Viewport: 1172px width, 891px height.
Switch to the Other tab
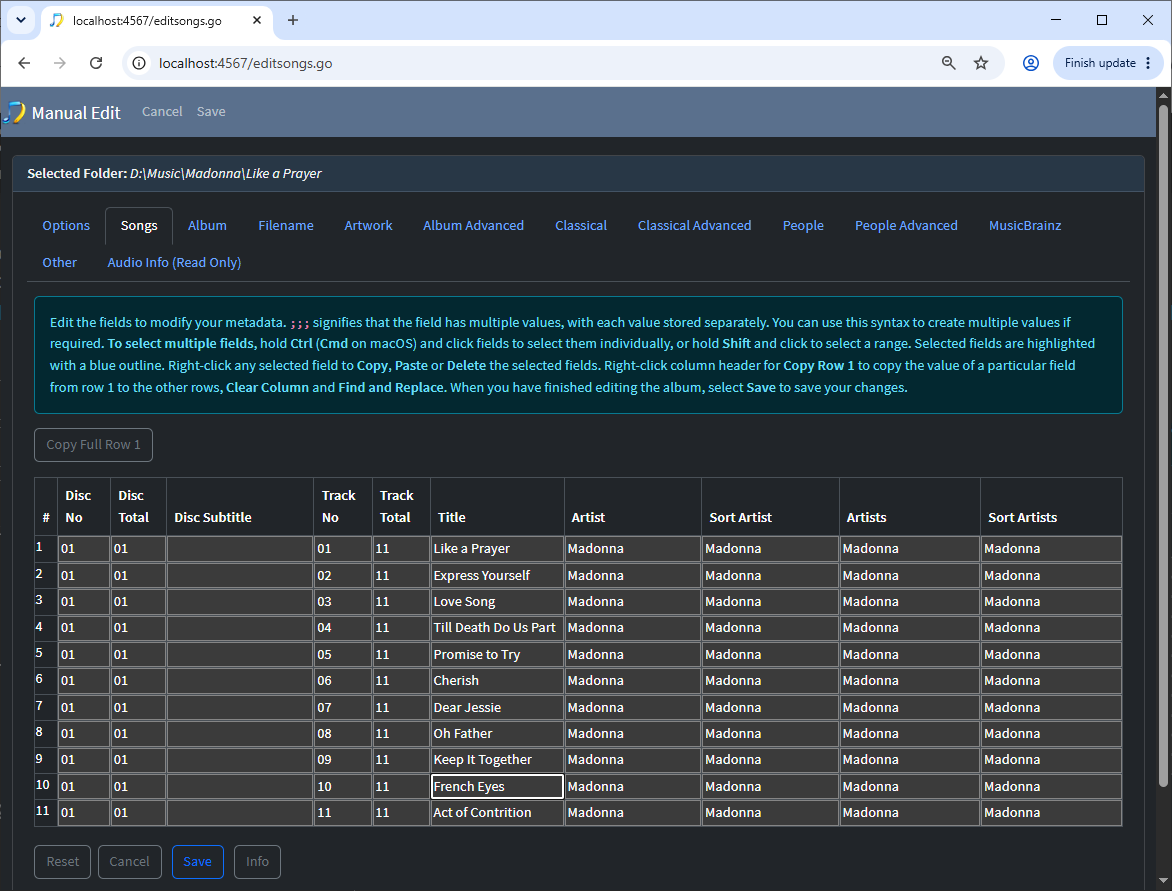59,263
